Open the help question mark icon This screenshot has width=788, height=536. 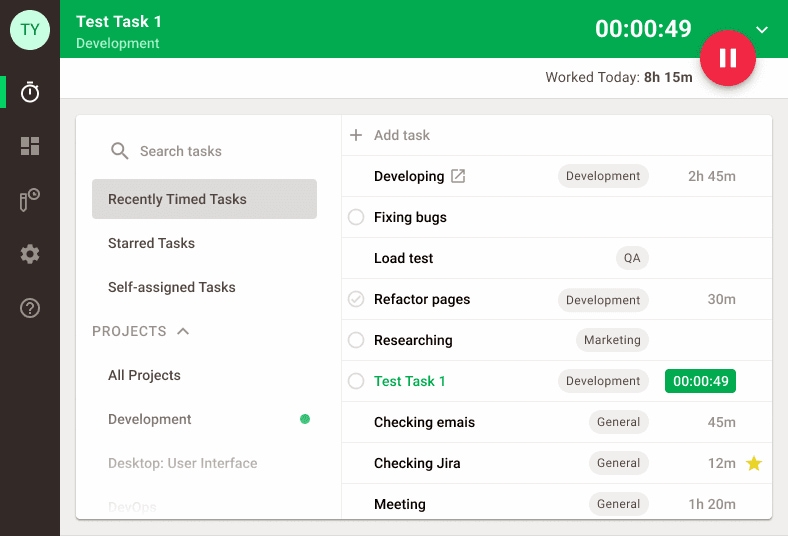(30, 308)
